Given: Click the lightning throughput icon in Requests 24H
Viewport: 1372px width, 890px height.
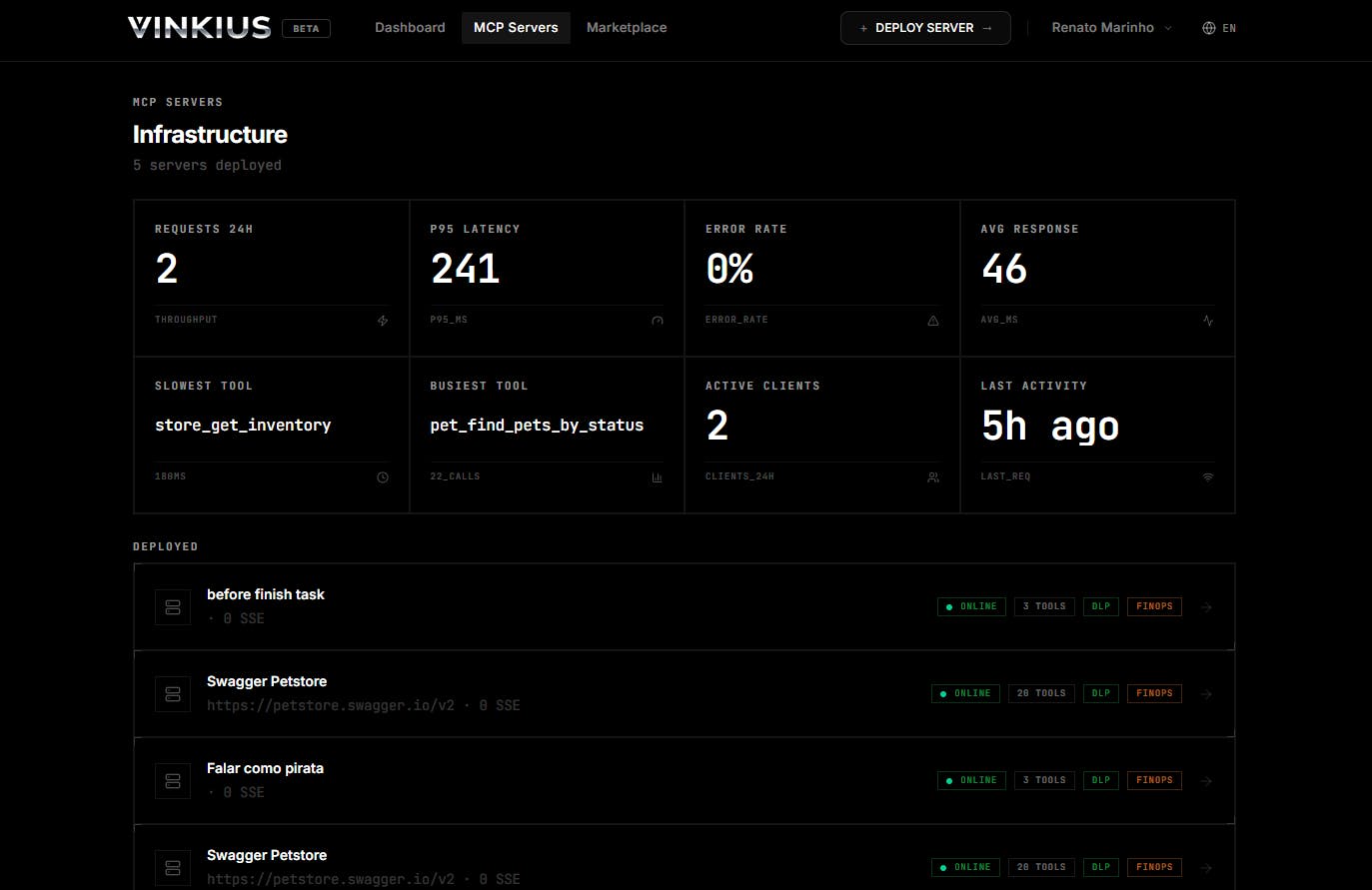Looking at the screenshot, I should (383, 321).
